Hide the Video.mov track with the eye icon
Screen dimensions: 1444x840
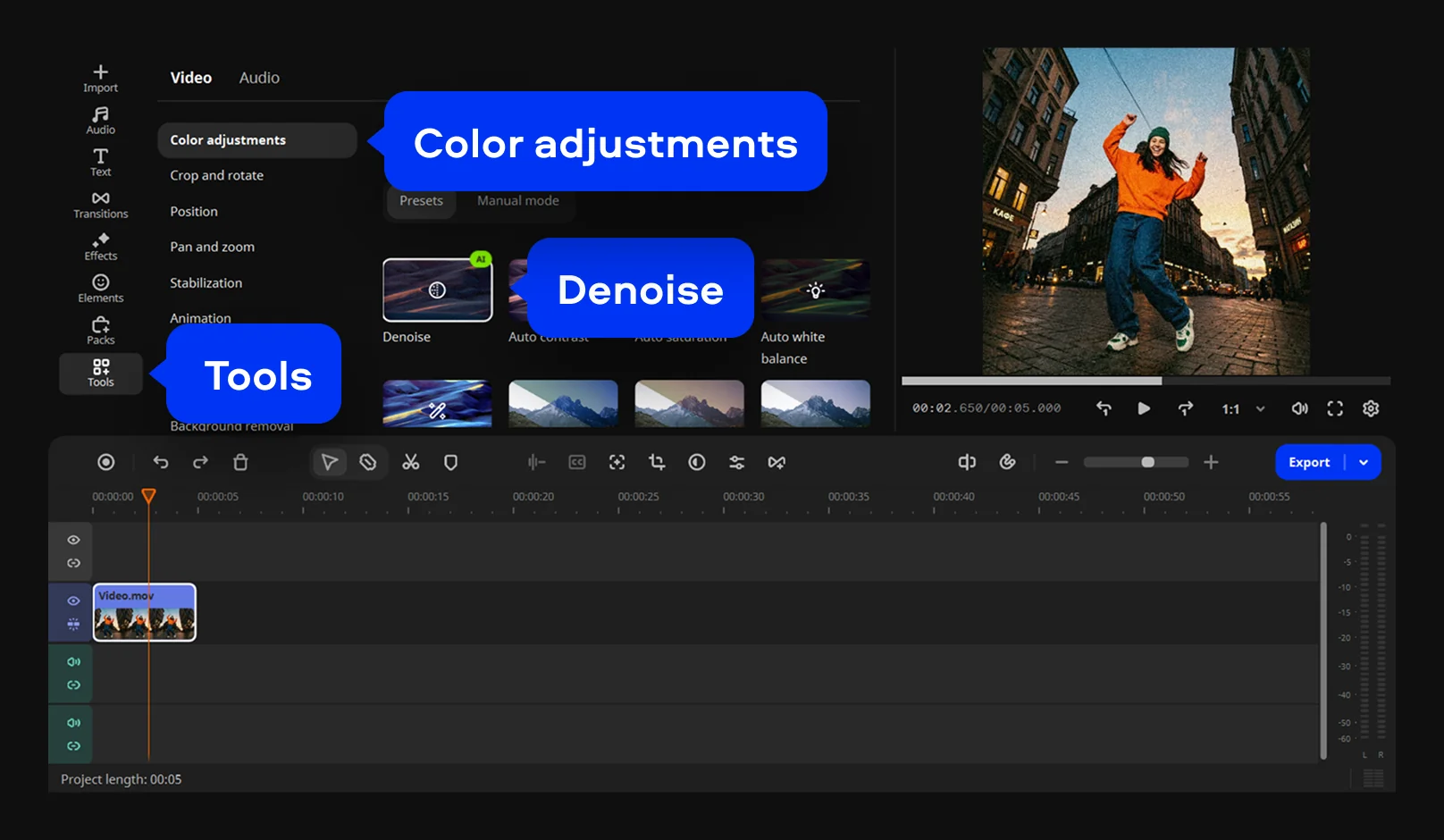pos(73,601)
